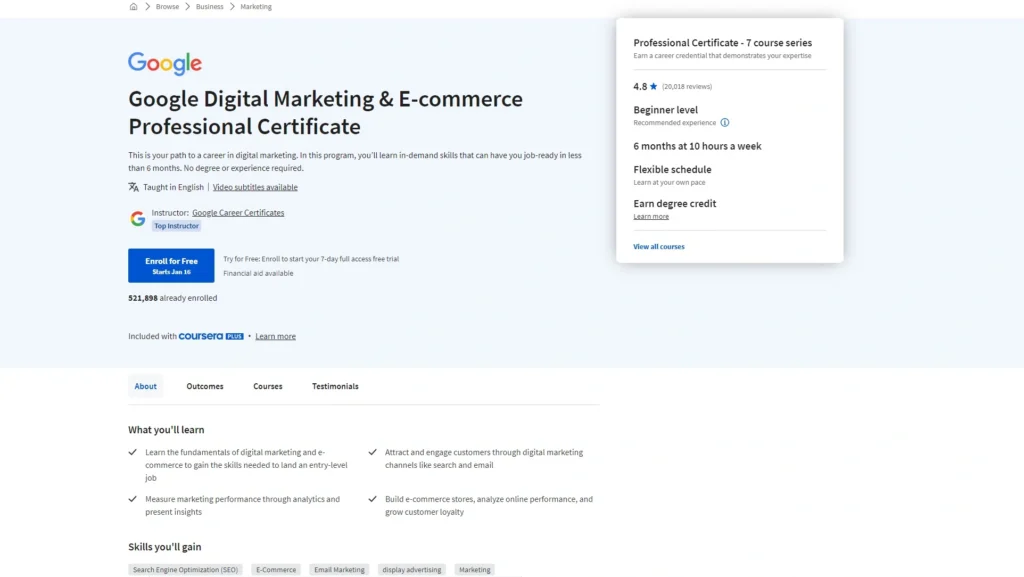Click Financial aid available text
This screenshot has width=1024, height=577.
tap(259, 273)
